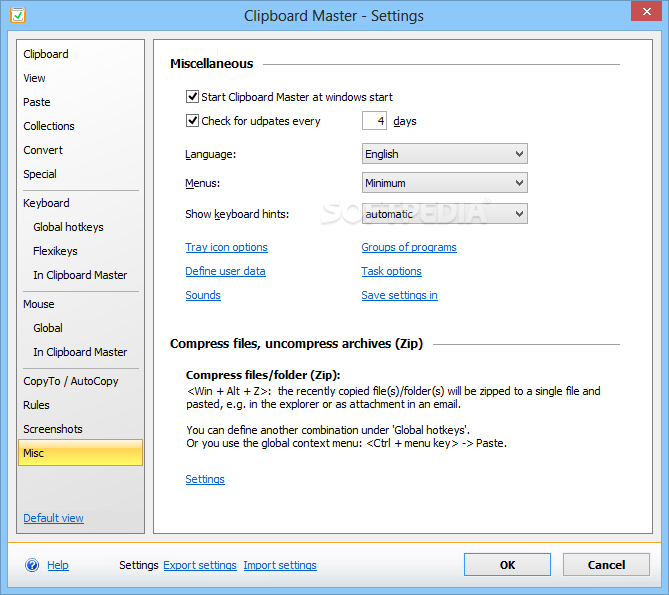The image size is (669, 595).
Task: Click the Import settings link
Action: tap(280, 565)
